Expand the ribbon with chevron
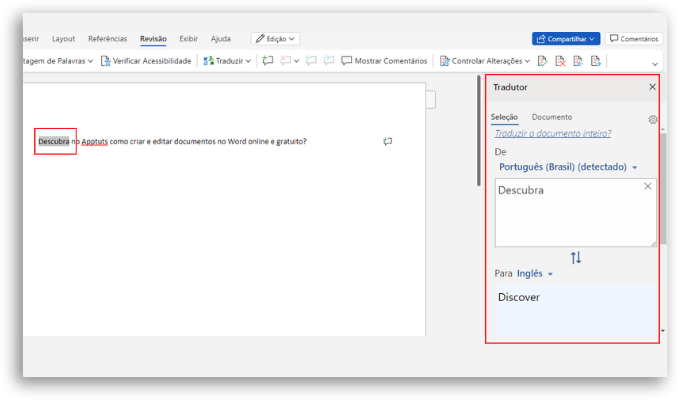Image resolution: width=700 pixels, height=400 pixels. [655, 64]
